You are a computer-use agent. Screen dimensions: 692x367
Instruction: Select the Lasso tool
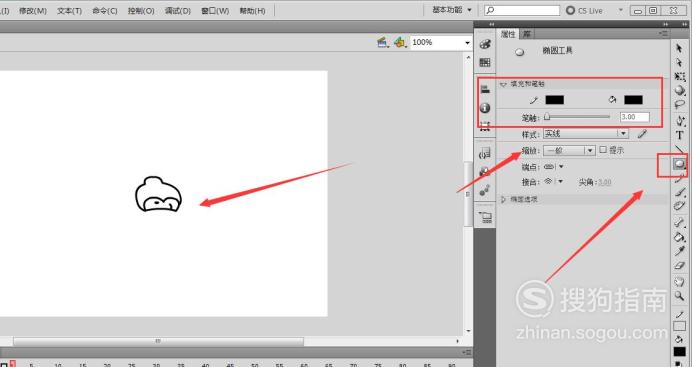pyautogui.click(x=680, y=104)
